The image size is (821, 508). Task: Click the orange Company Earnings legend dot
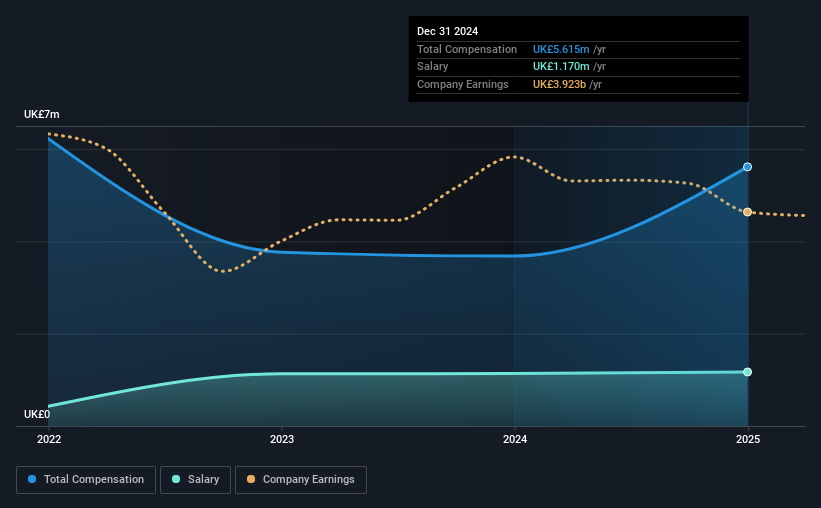pos(251,479)
